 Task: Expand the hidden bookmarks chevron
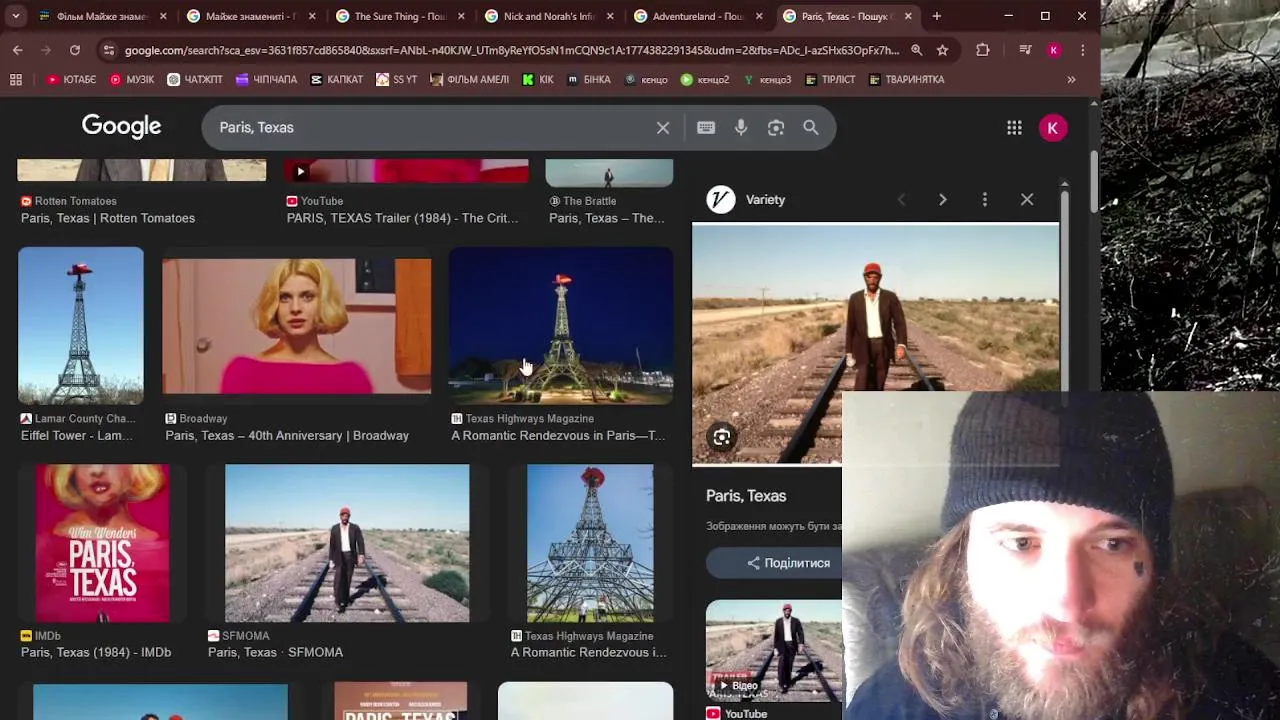click(1071, 79)
